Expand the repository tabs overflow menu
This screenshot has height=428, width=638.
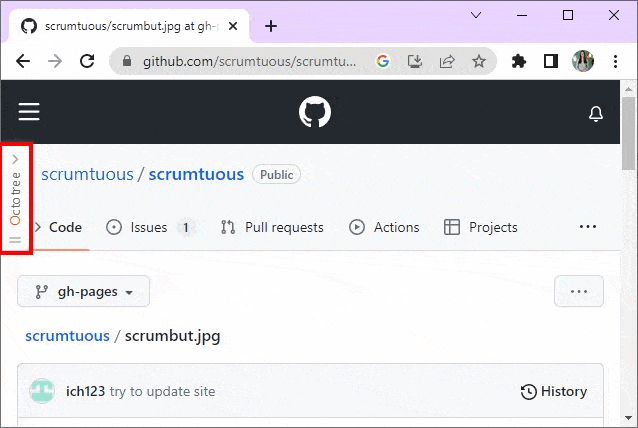pos(587,227)
